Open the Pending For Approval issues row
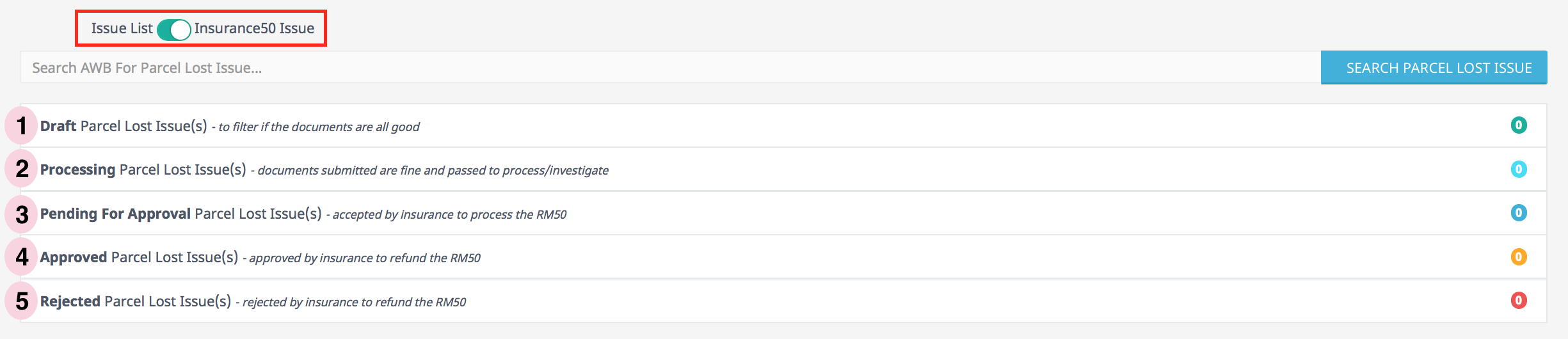 (x=180, y=214)
